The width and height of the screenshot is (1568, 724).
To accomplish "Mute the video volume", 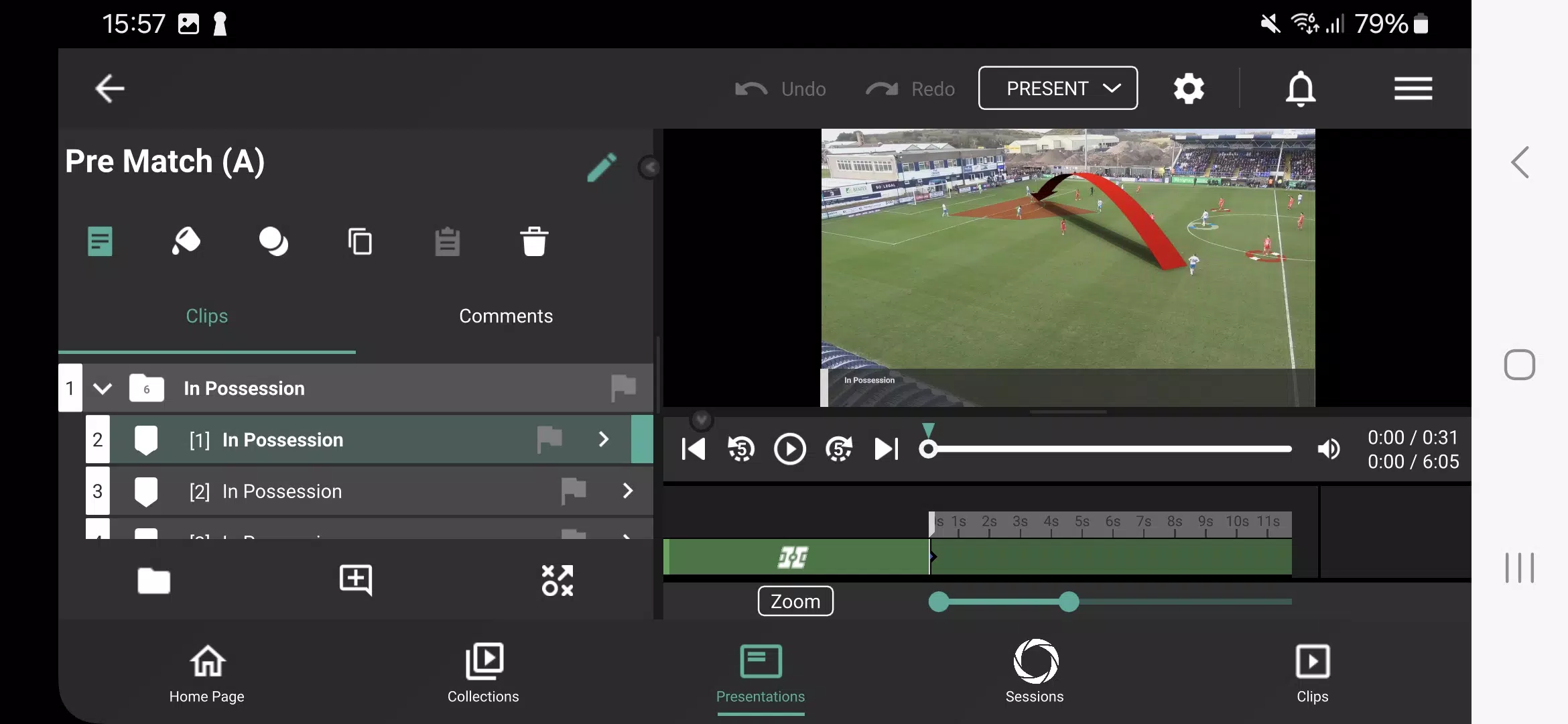I will click(x=1329, y=449).
